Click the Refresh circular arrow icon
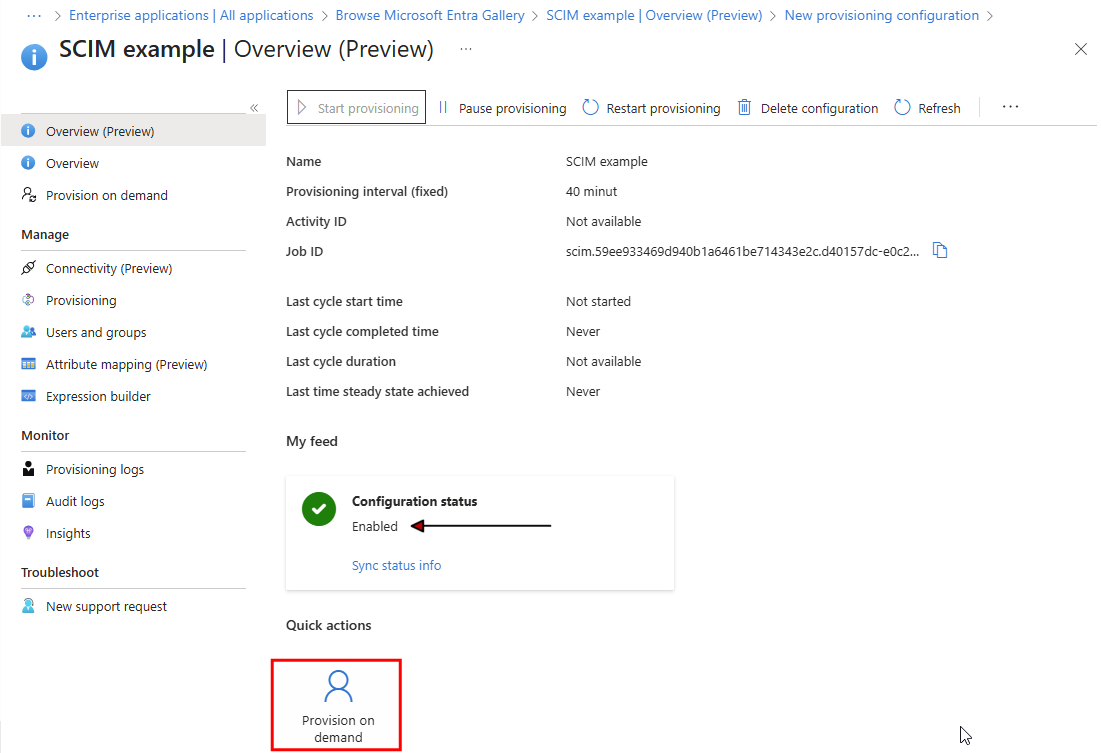Viewport: 1101px width, 753px height. coord(902,107)
